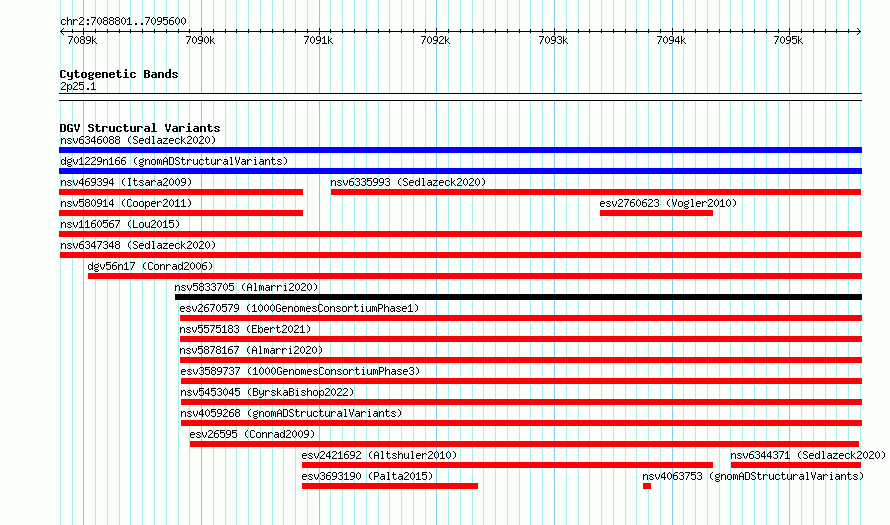This screenshot has width=890, height=525.
Task: Click the nsv6346088 (Sedlazeck2020) variant label
Action: point(138,140)
